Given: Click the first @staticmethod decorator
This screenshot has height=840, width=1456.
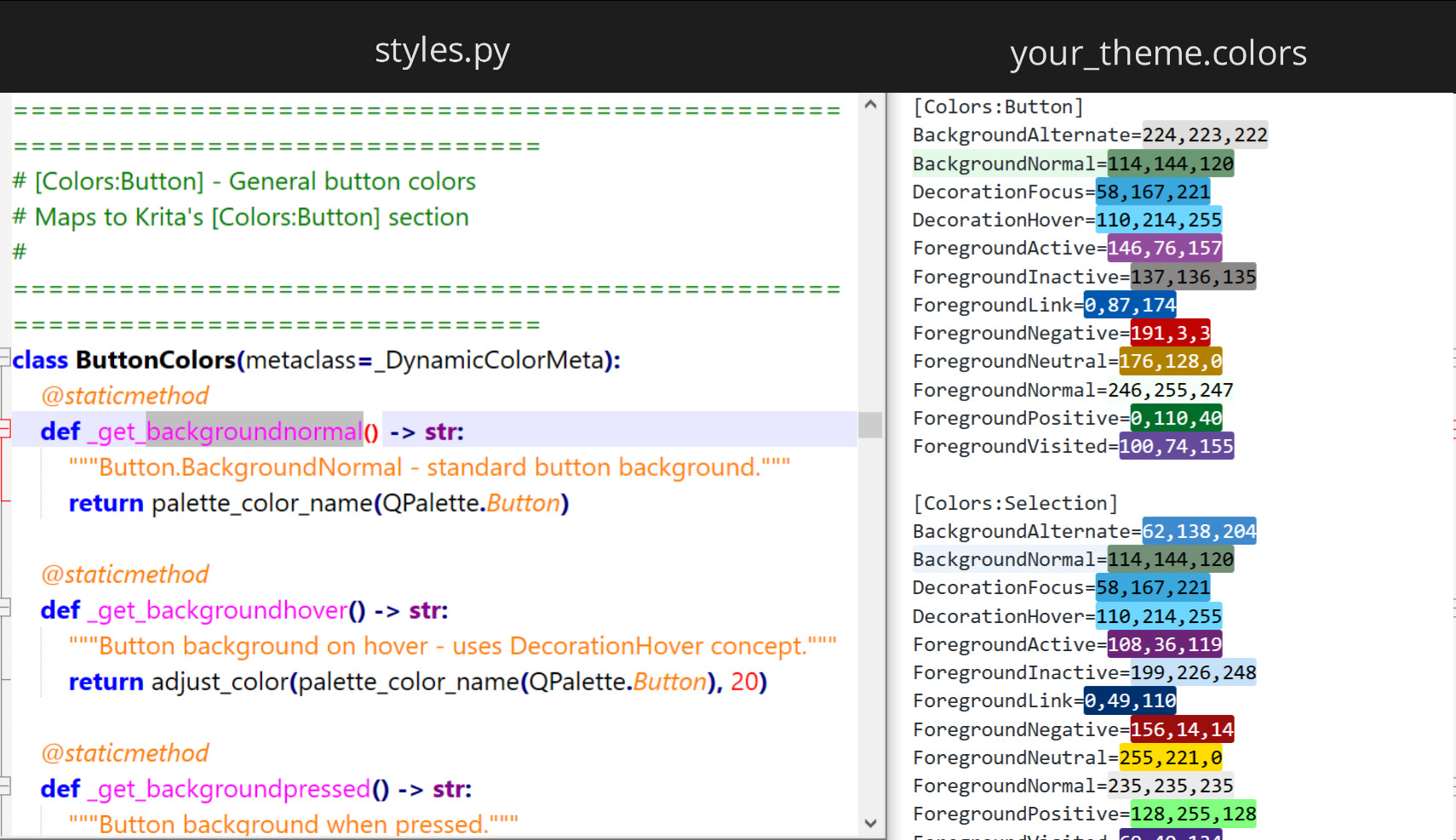Looking at the screenshot, I should coord(125,396).
